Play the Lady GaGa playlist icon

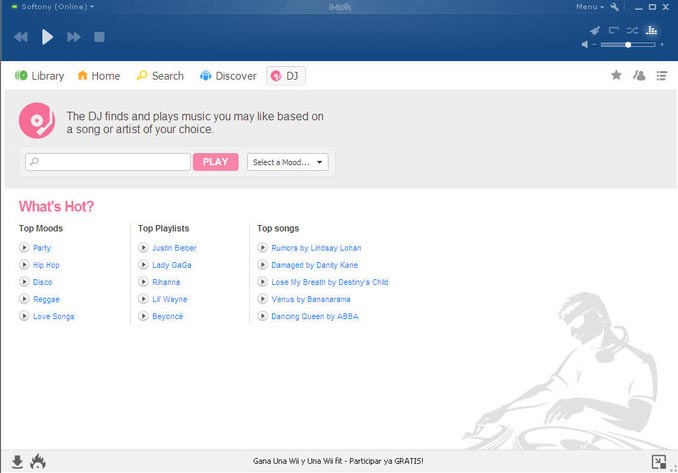[143, 265]
